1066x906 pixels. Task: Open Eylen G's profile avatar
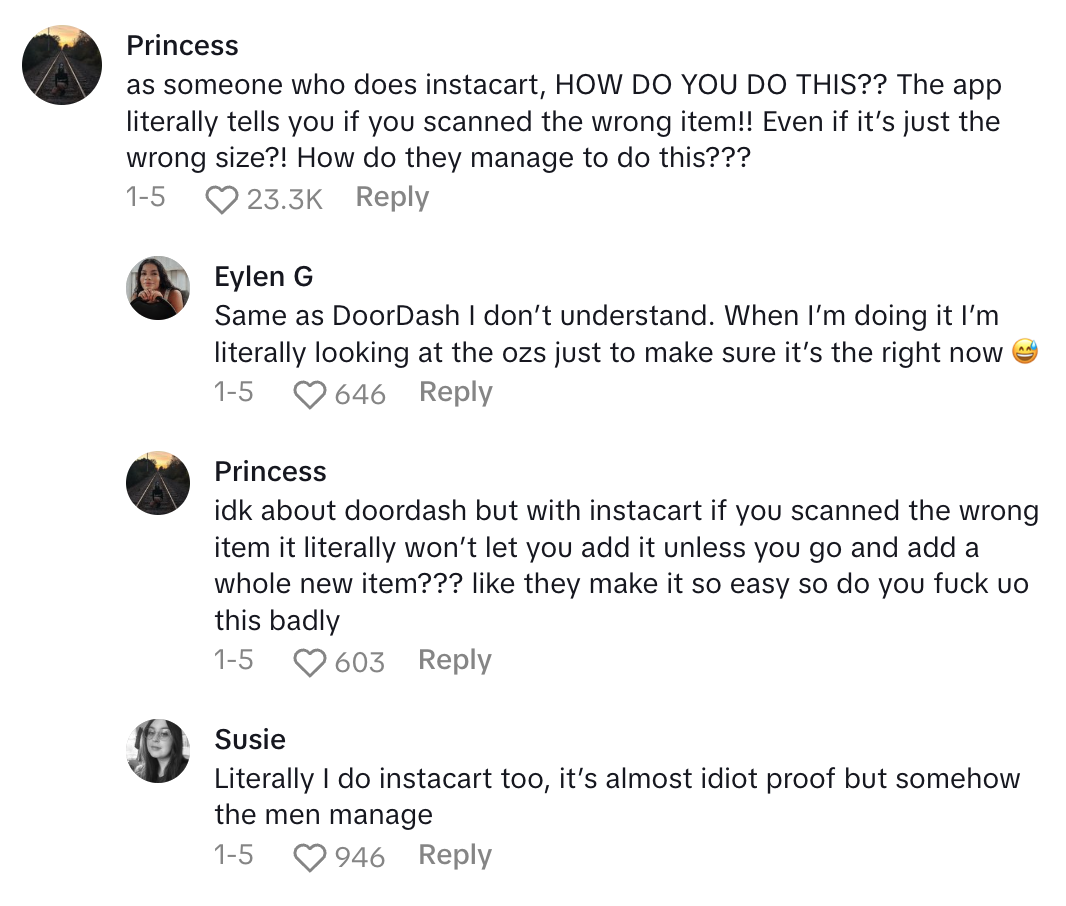[x=158, y=288]
